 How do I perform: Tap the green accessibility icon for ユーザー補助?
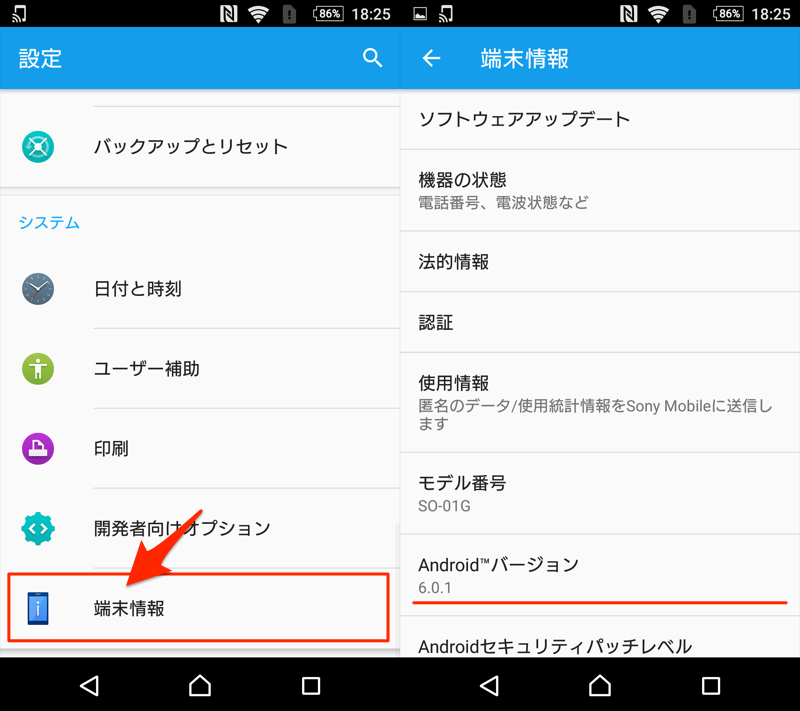coord(38,369)
